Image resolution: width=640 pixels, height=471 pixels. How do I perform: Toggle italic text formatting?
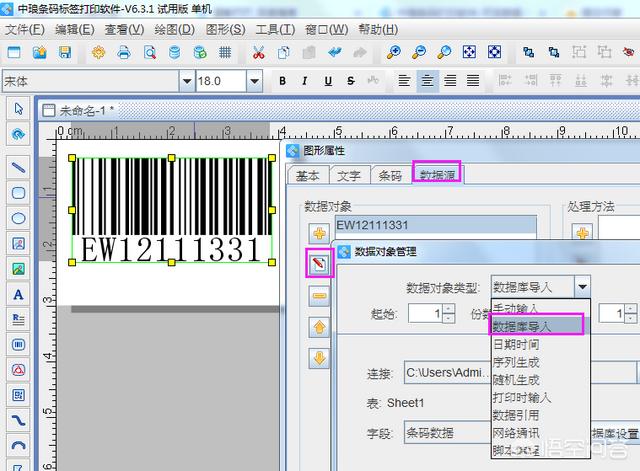click(x=304, y=81)
